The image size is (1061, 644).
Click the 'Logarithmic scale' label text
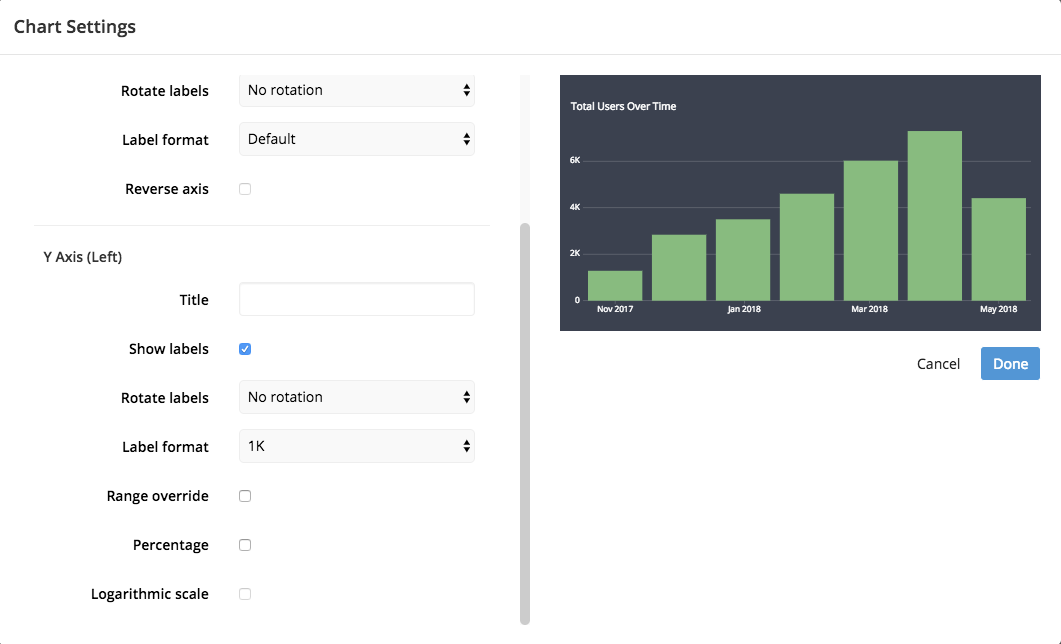(x=150, y=595)
